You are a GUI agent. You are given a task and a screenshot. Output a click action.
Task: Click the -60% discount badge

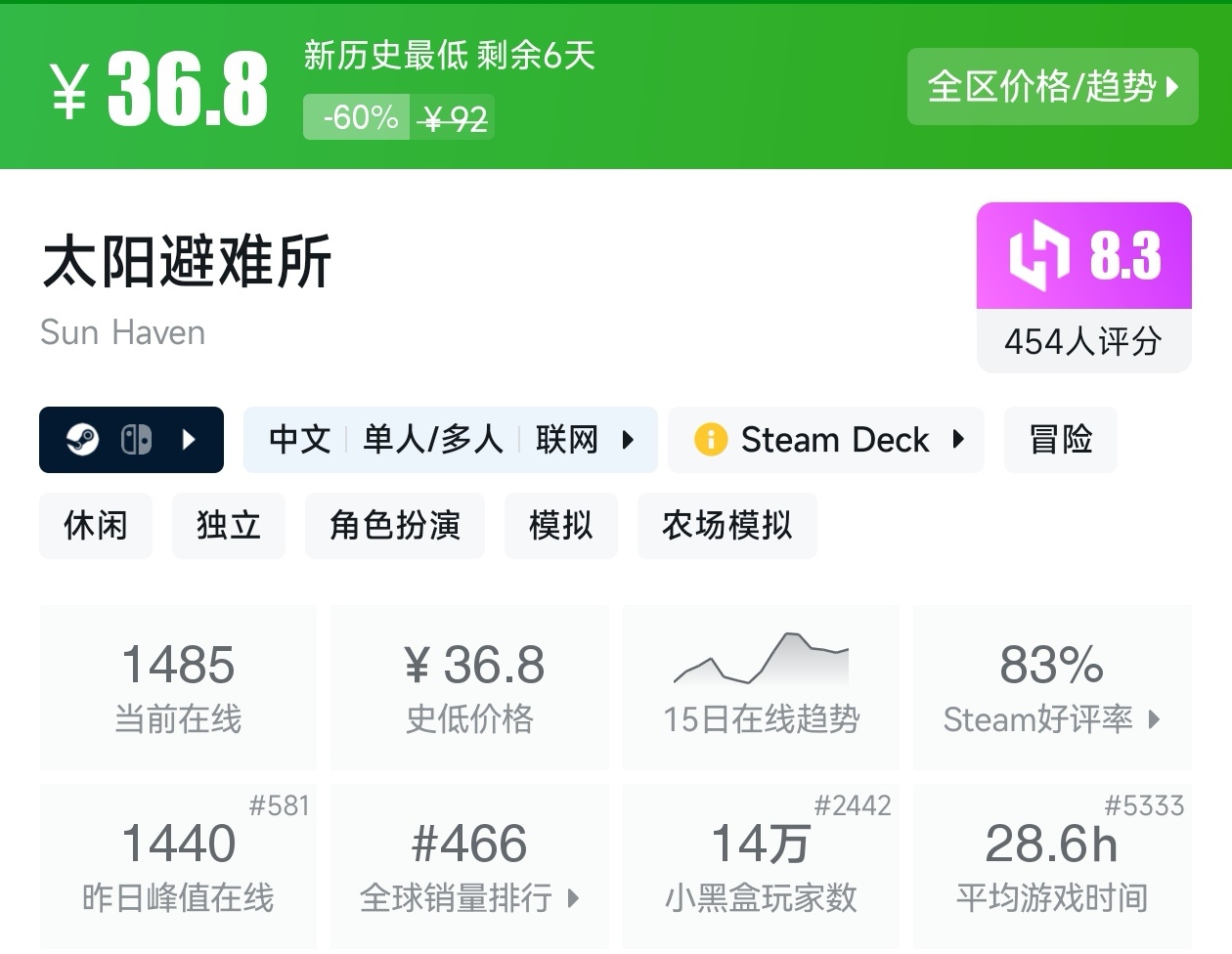(358, 117)
